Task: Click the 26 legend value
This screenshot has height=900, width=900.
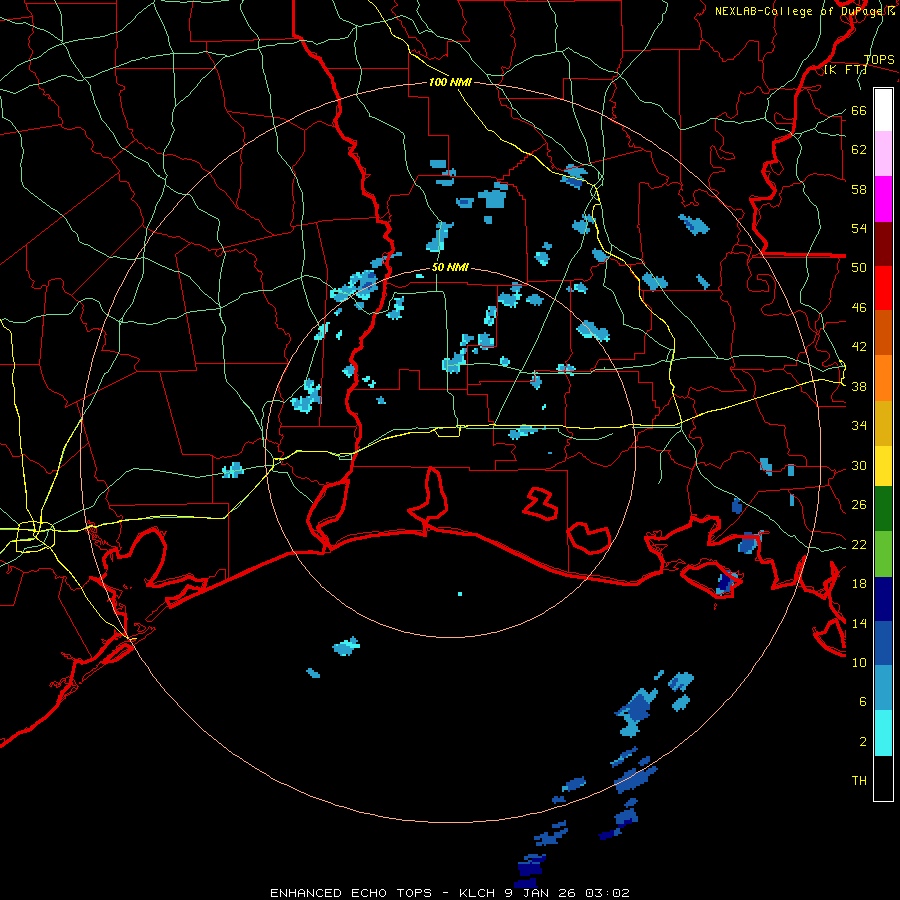Action: [859, 505]
